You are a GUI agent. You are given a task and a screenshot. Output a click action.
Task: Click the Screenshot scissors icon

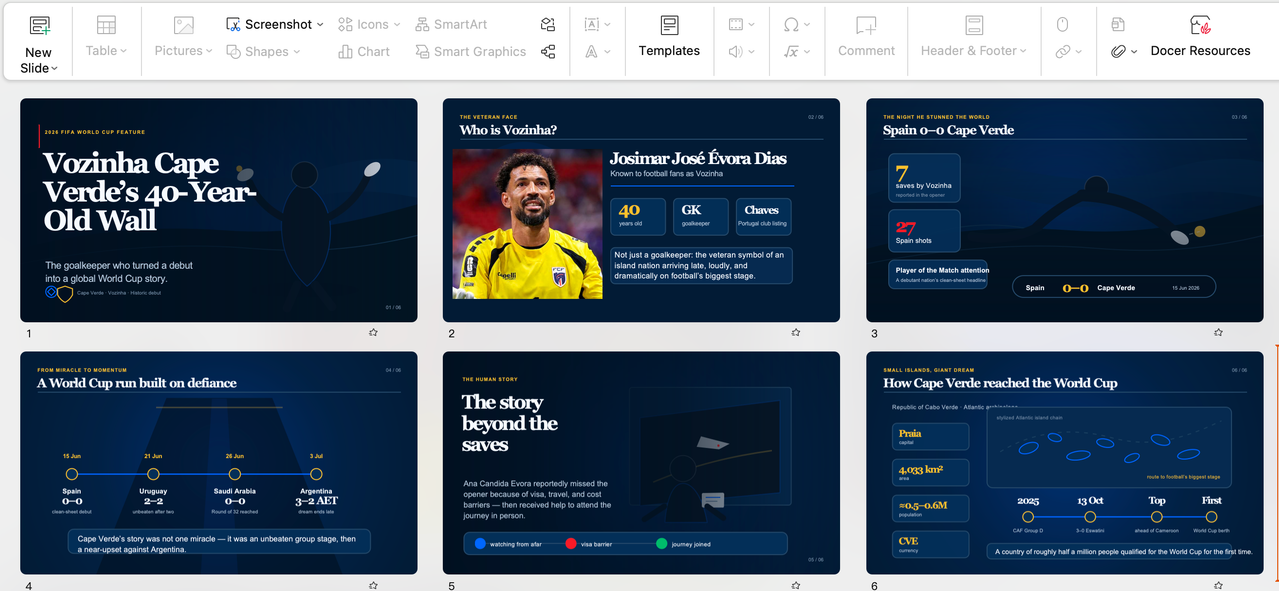[233, 24]
